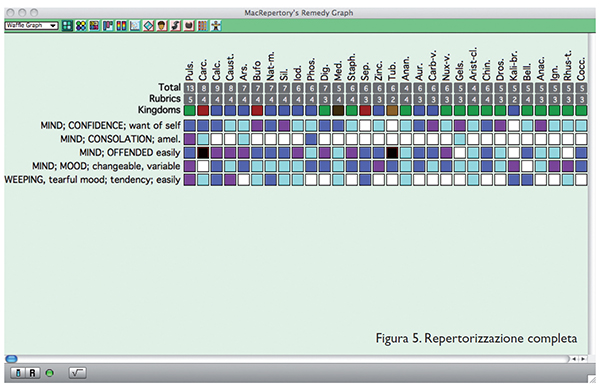Select the four-square waffle grid icon
This screenshot has width=600, height=390.
67,26
